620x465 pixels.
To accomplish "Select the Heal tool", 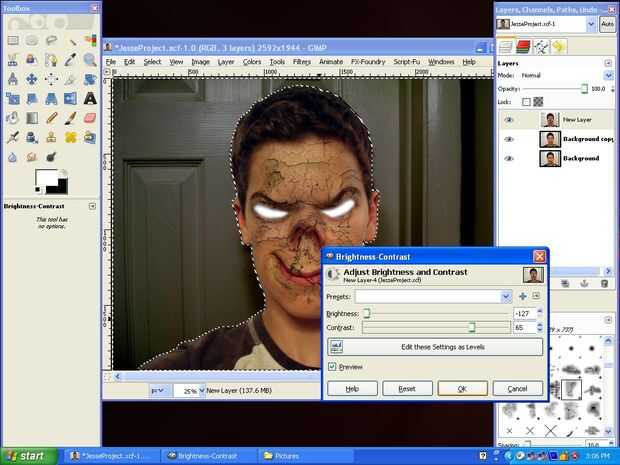I will point(71,137).
